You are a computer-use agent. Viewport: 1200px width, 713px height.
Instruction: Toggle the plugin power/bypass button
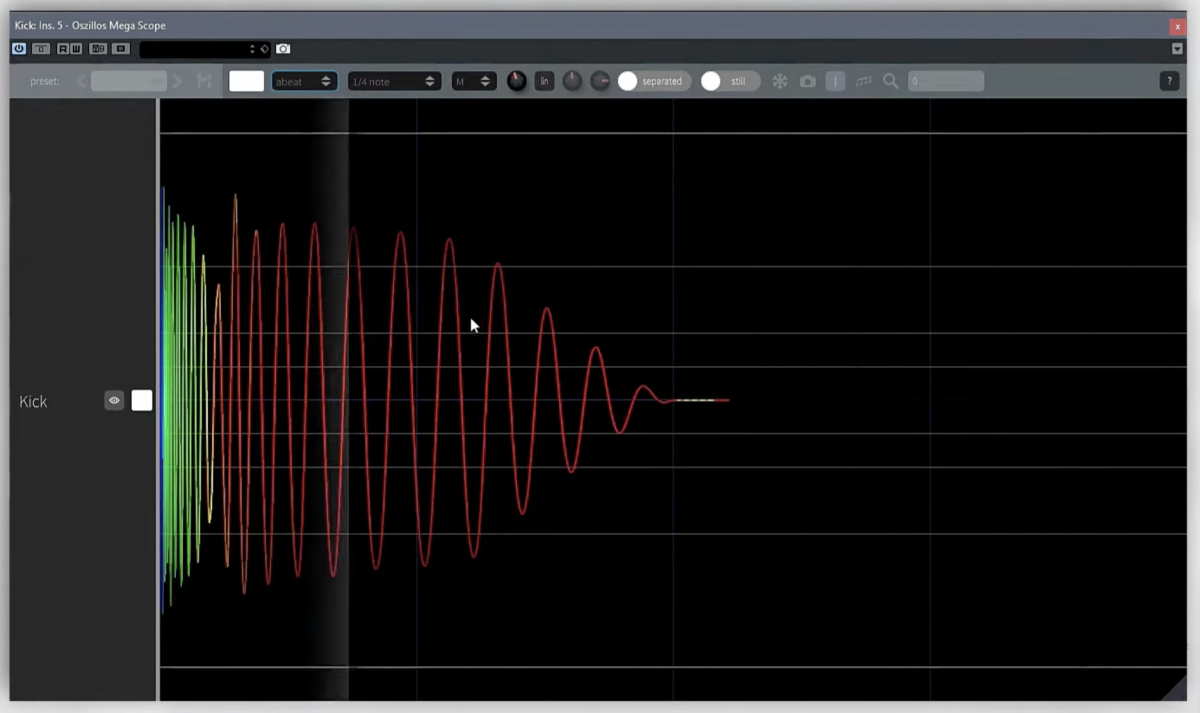(19, 48)
